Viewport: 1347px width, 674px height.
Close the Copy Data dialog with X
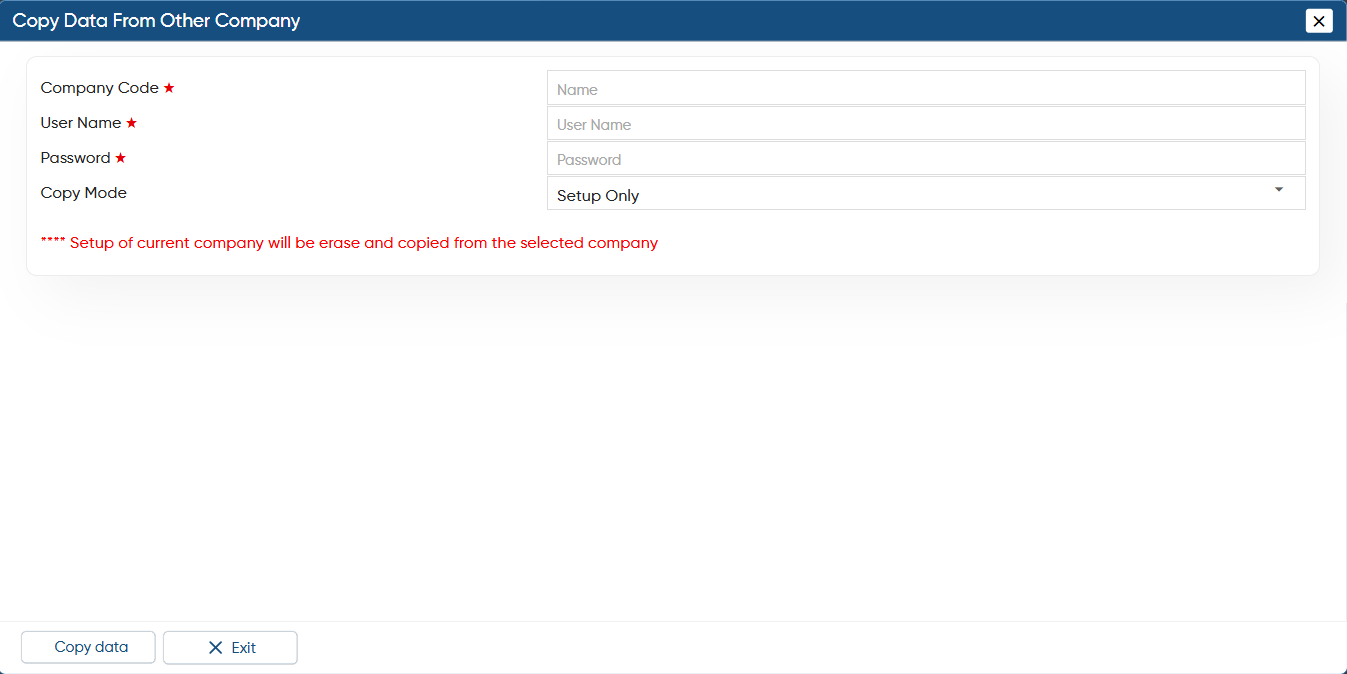click(x=1319, y=20)
